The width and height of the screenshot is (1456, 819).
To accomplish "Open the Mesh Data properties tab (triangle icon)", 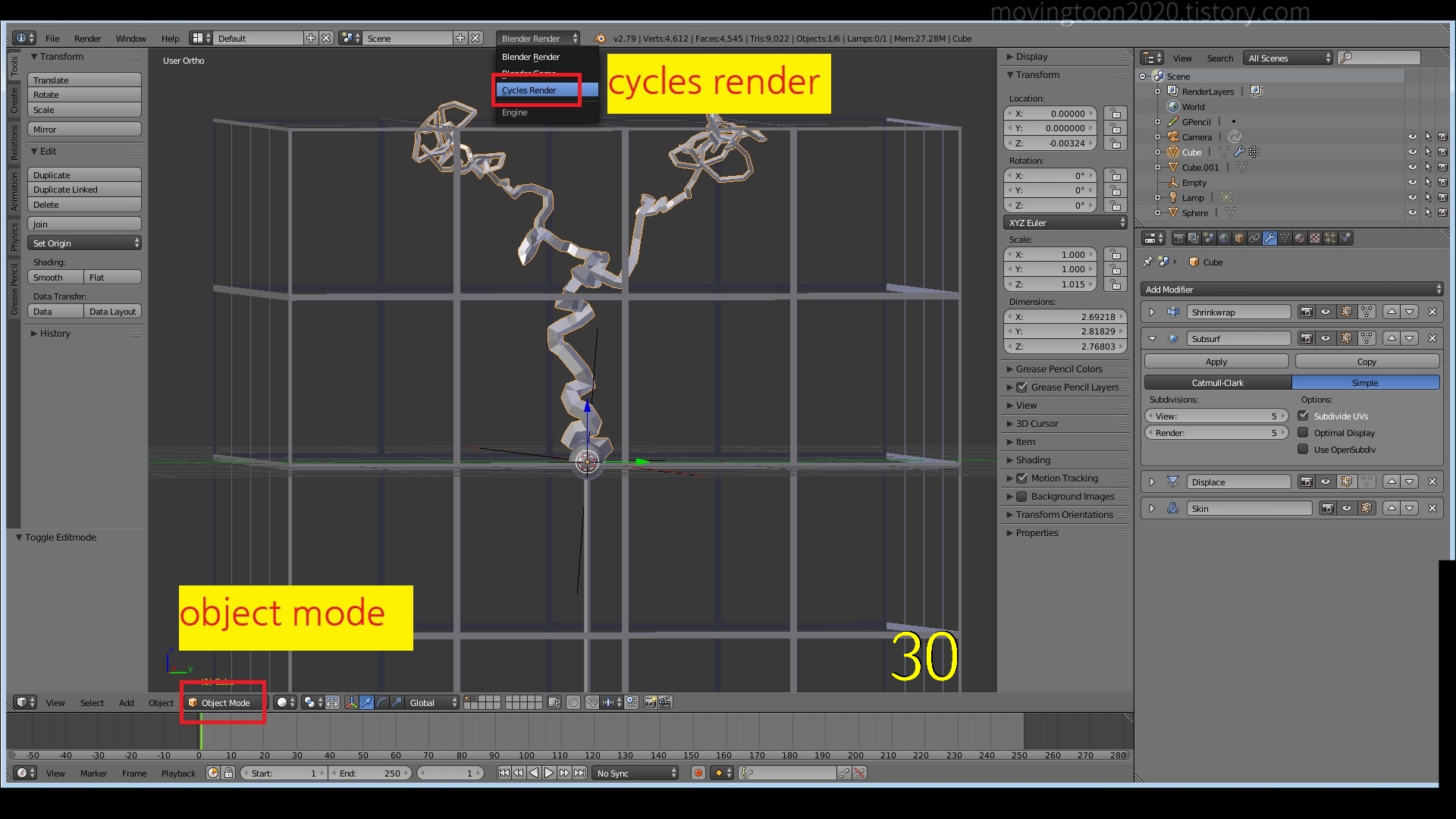I will point(1285,238).
